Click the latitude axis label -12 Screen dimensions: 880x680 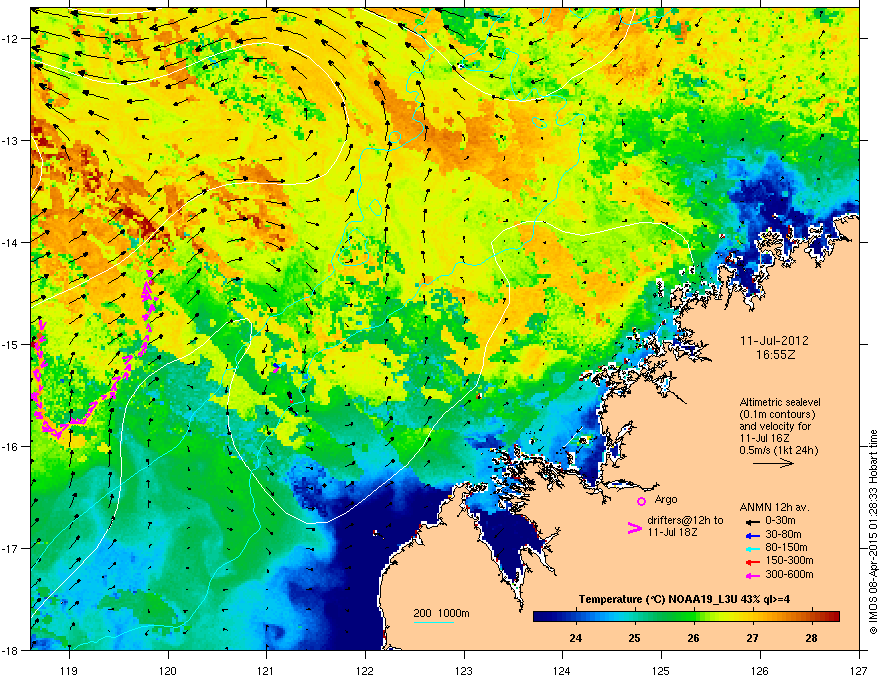pyautogui.click(x=10, y=39)
